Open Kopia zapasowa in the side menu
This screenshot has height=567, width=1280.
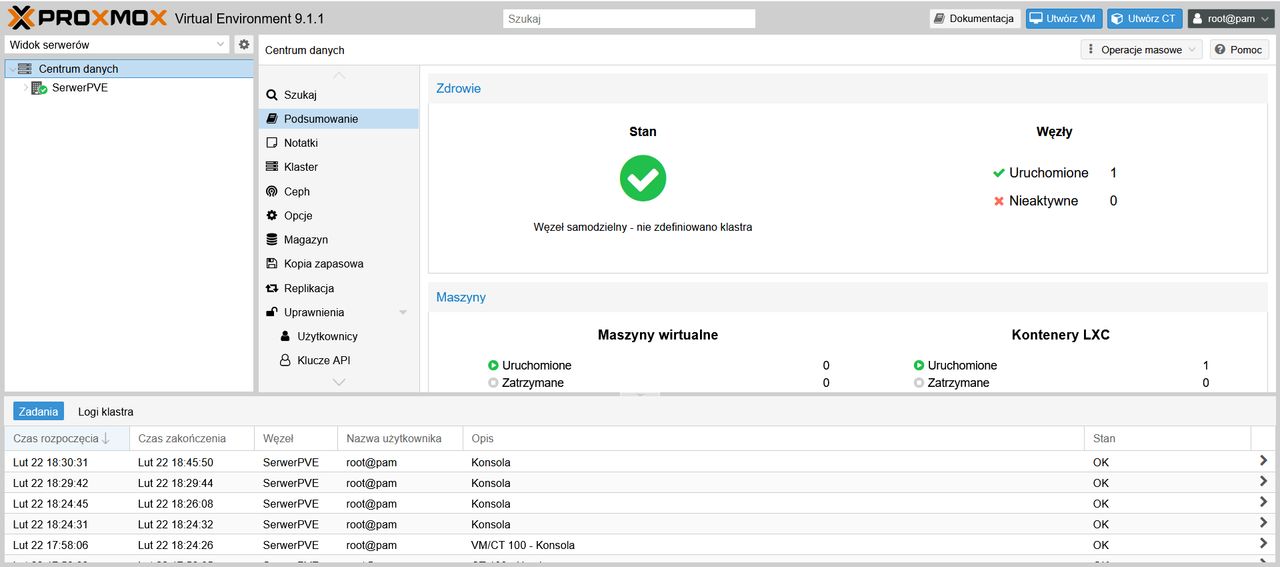pyautogui.click(x=338, y=264)
